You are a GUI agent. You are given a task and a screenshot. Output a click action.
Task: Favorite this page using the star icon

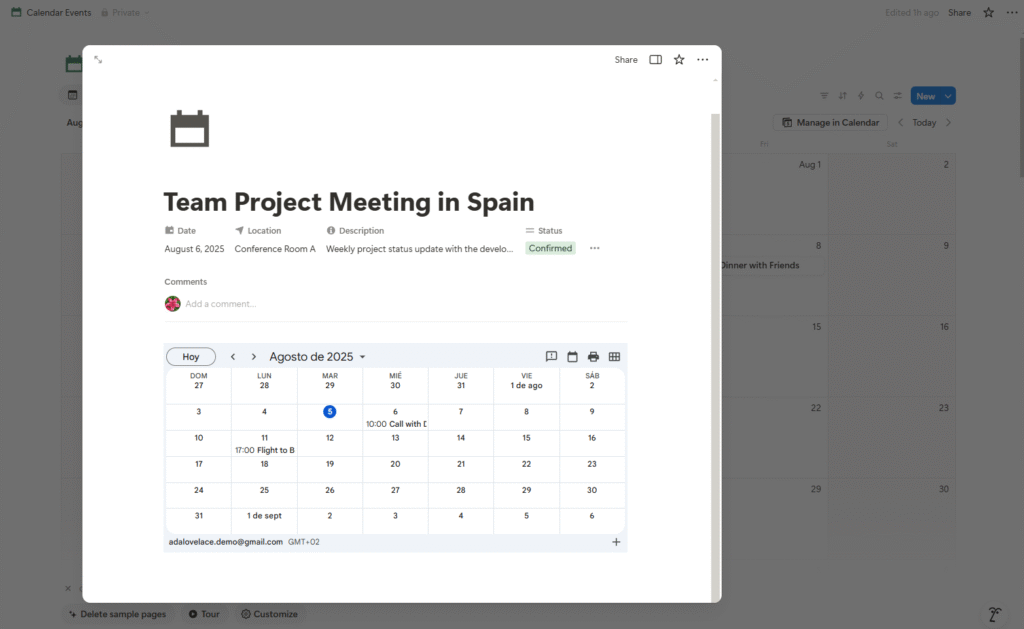pyautogui.click(x=678, y=59)
